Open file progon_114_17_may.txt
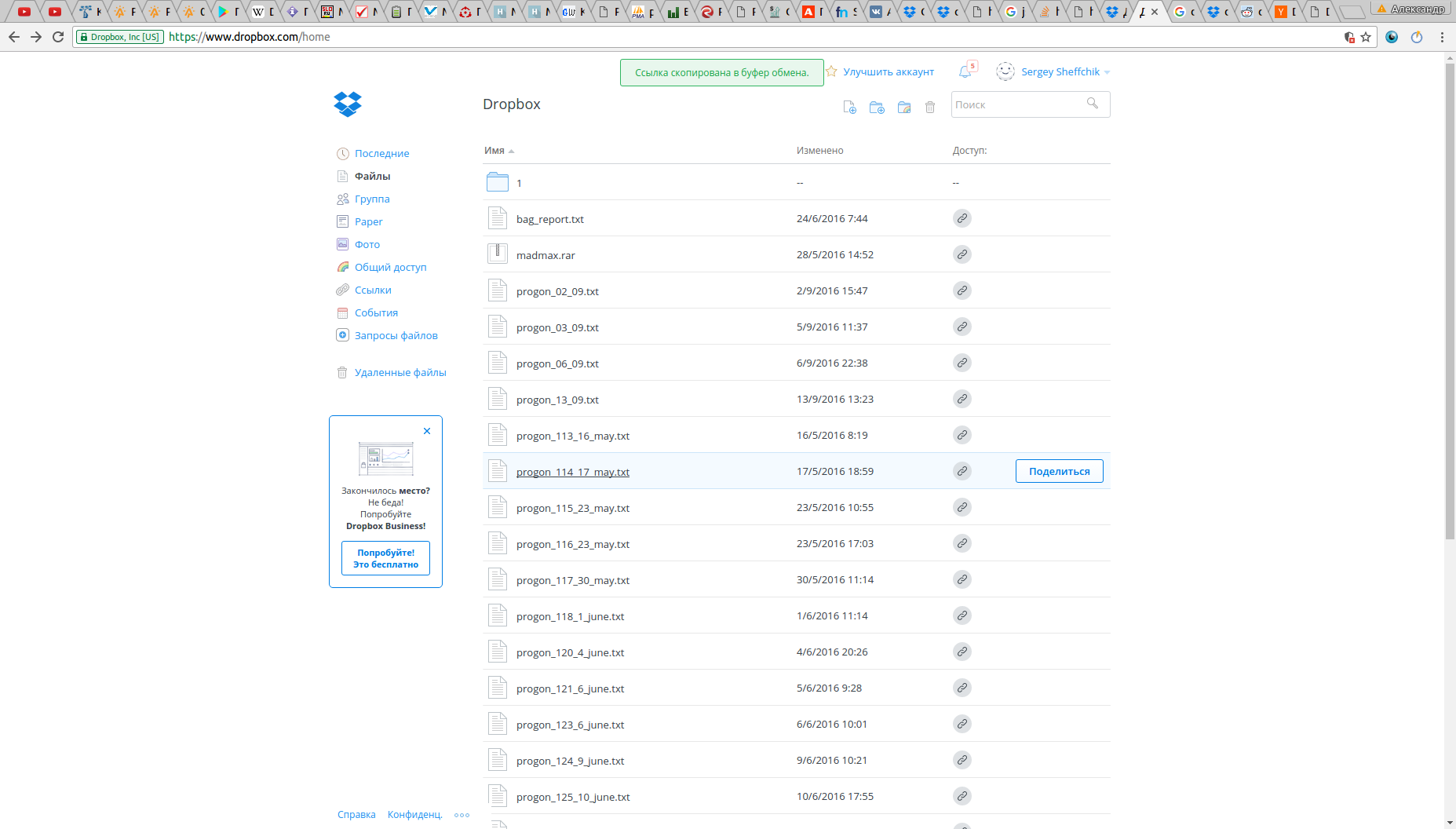Viewport: 1456px width, 829px height. coord(573,472)
